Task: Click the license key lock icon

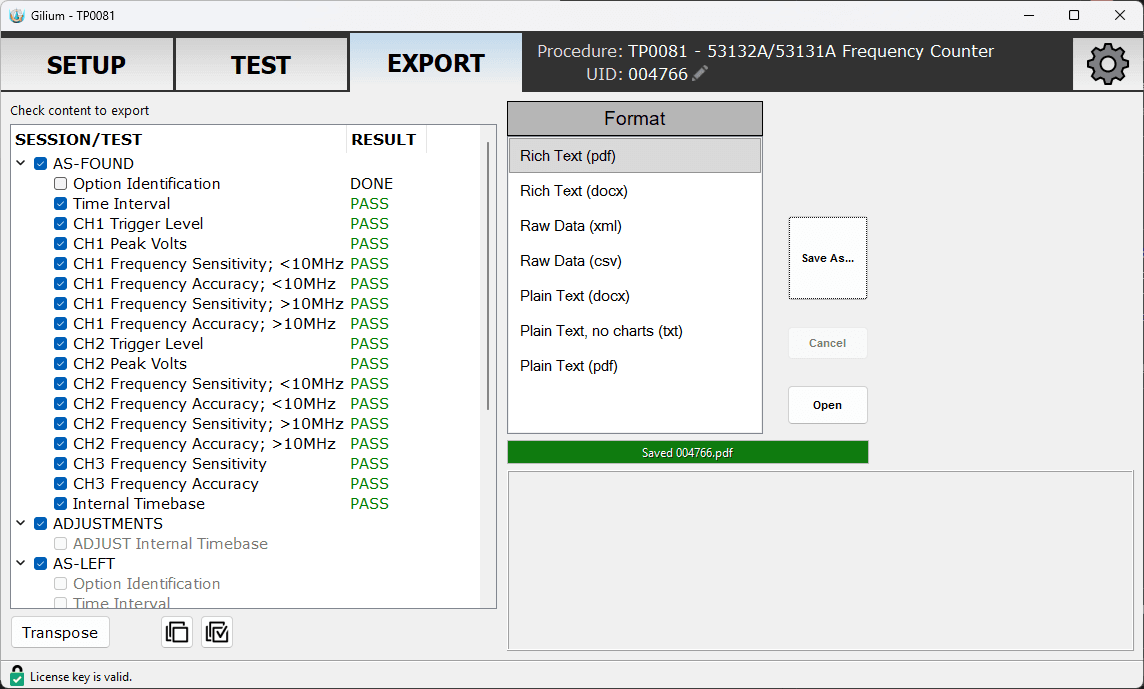Action: coord(17,676)
